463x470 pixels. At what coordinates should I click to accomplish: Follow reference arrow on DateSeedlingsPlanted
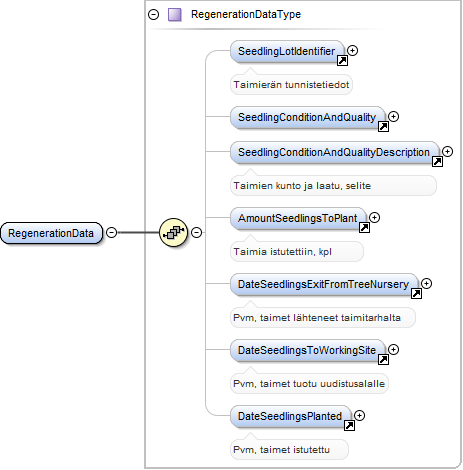coord(349,425)
